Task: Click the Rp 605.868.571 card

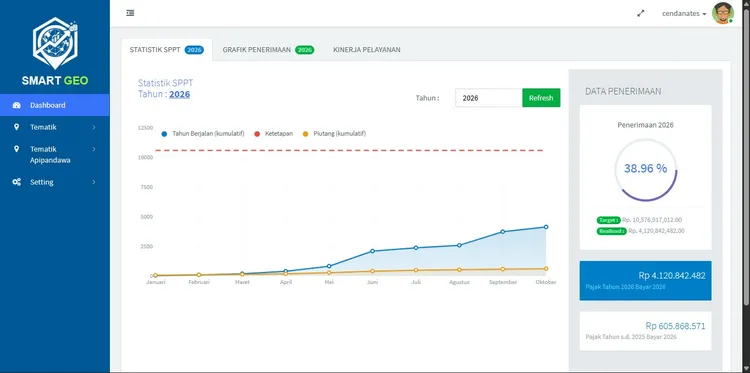Action: coord(645,331)
